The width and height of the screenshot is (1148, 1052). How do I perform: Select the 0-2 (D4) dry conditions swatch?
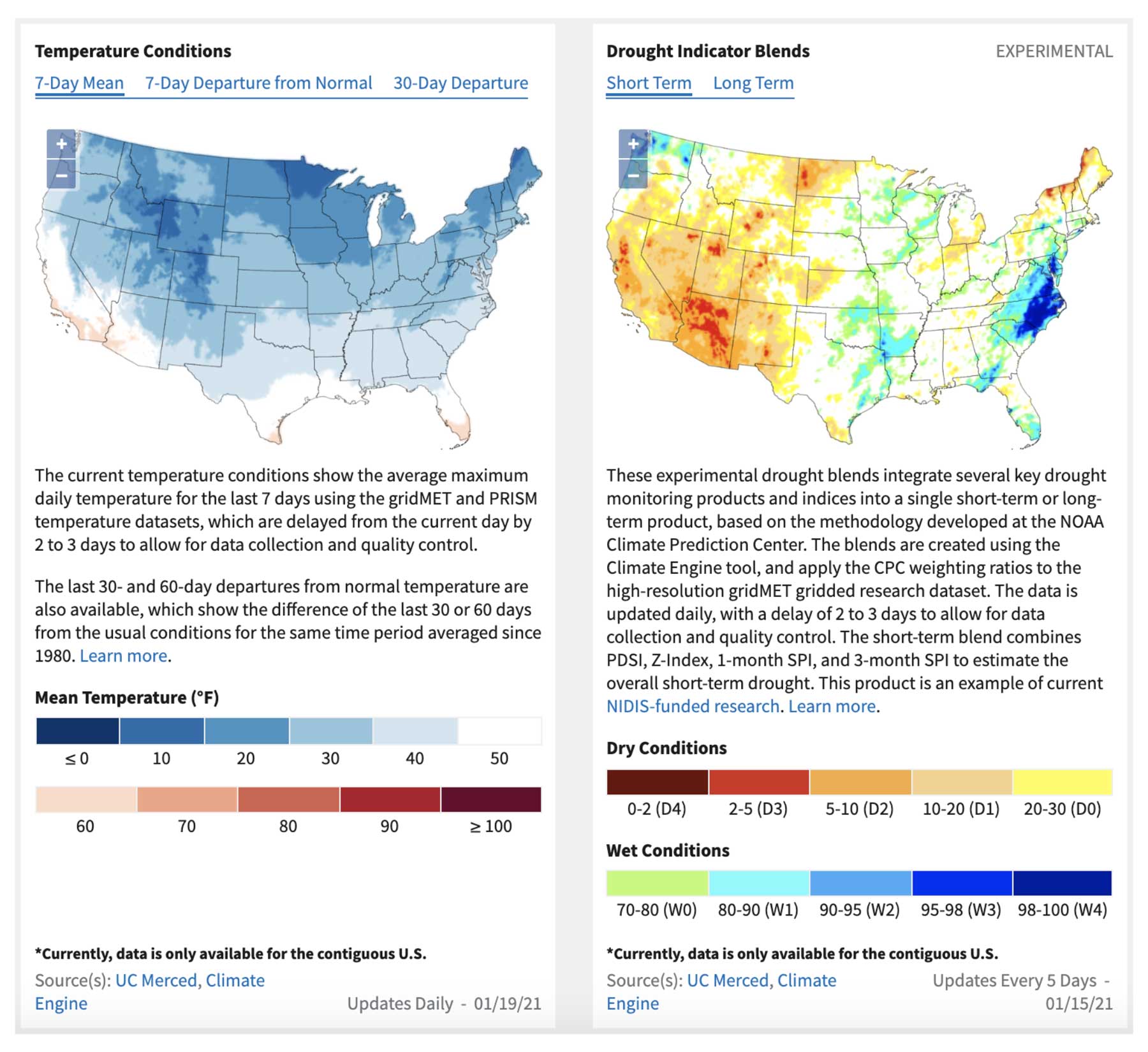[x=657, y=782]
